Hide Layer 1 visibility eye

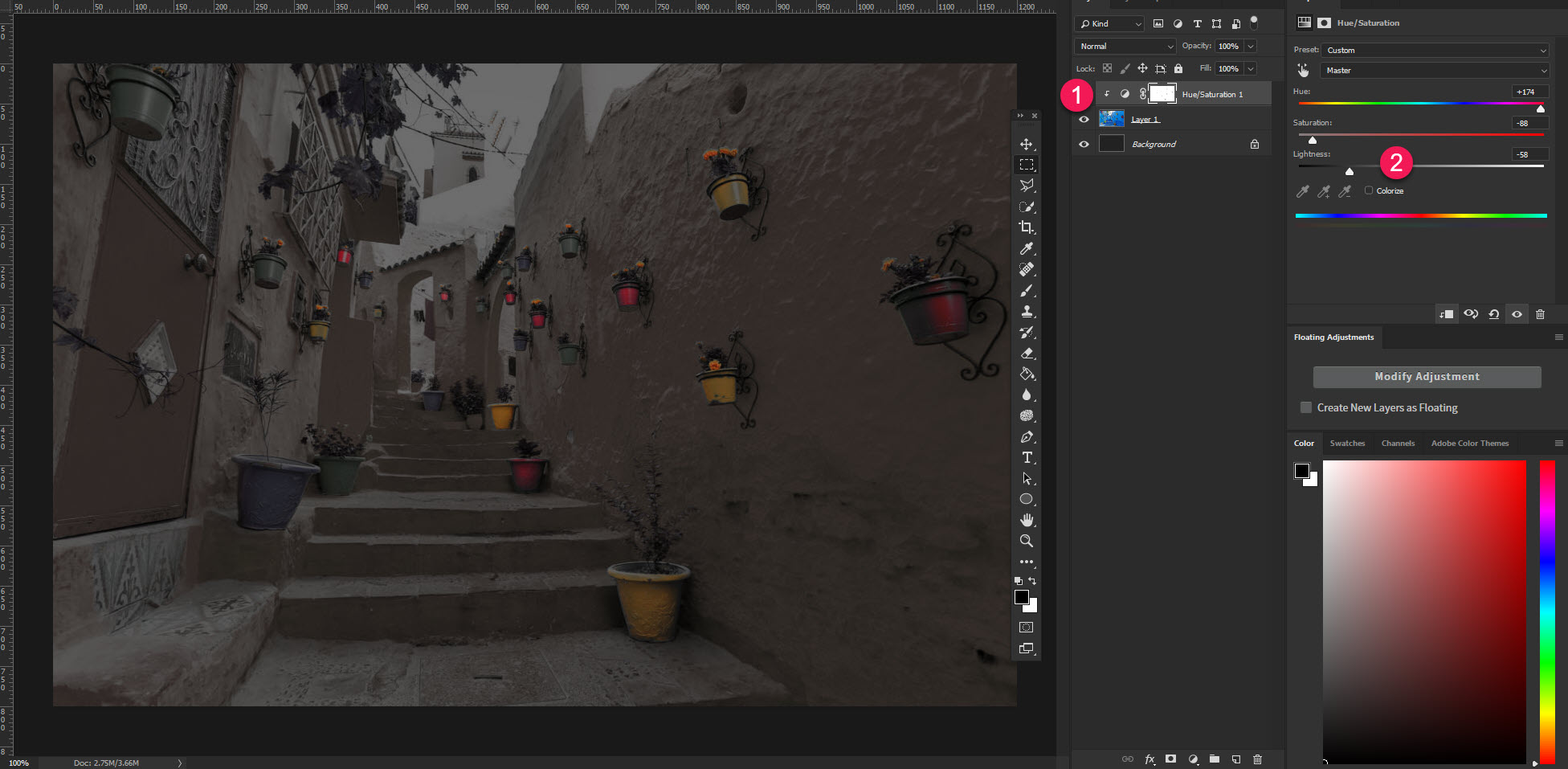pyautogui.click(x=1084, y=119)
